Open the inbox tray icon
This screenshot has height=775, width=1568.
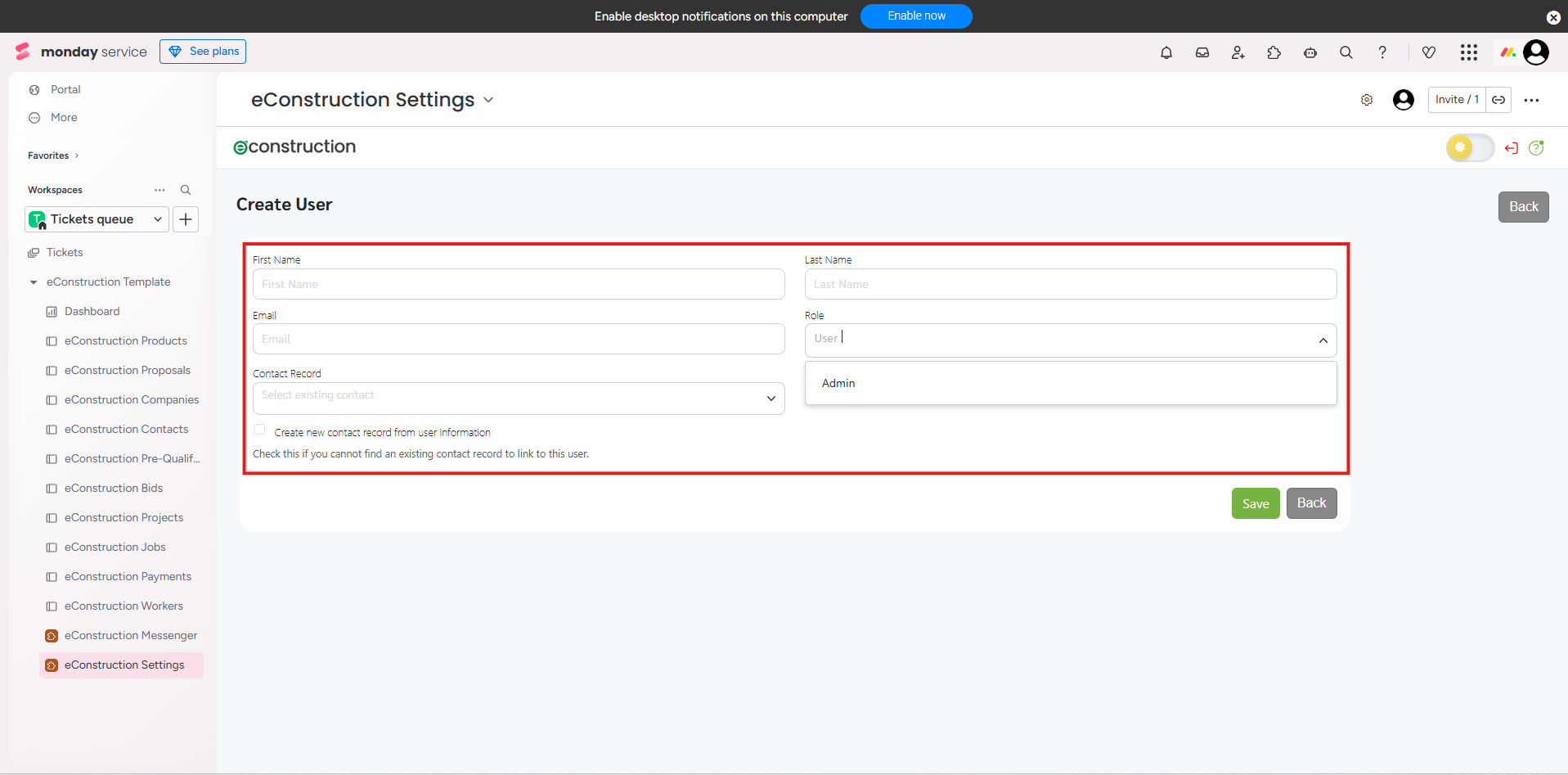(x=1202, y=52)
